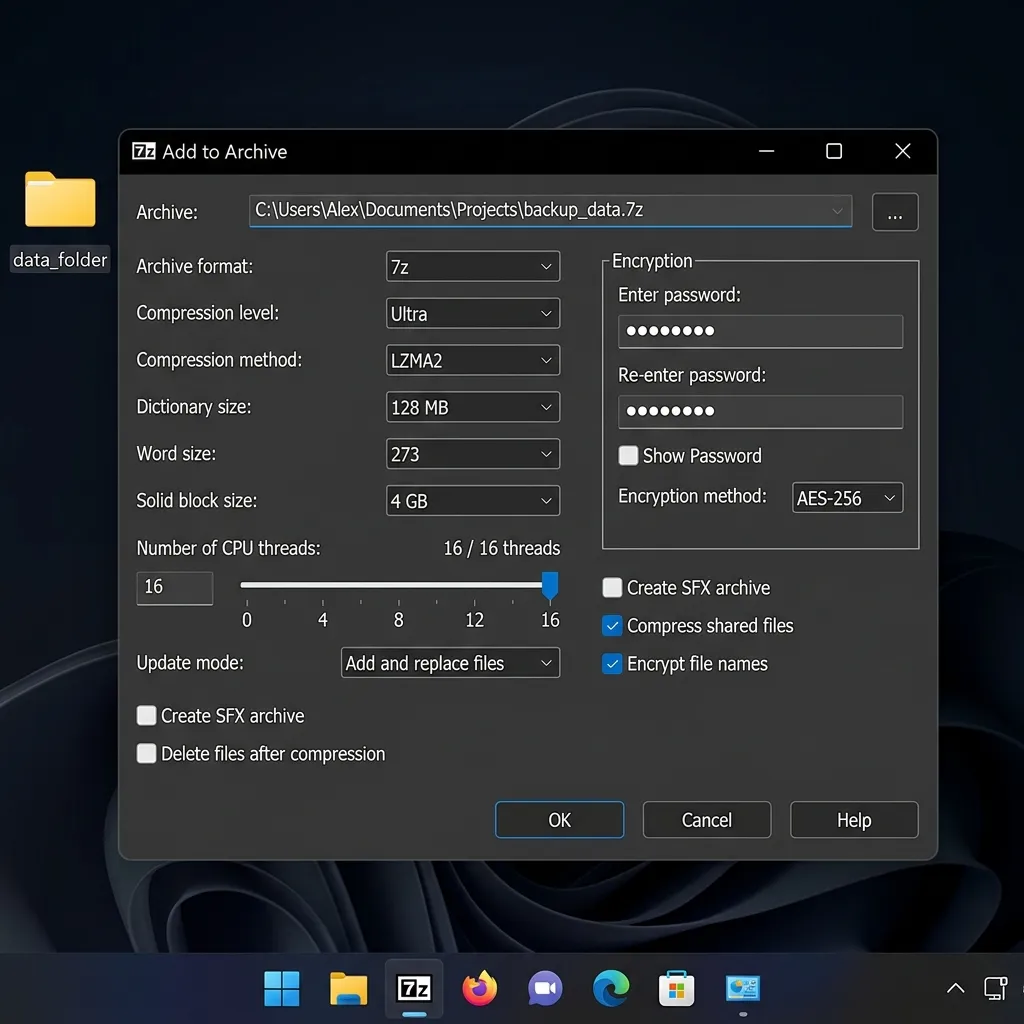
Task: Change the Encryption method dropdown
Action: point(847,498)
